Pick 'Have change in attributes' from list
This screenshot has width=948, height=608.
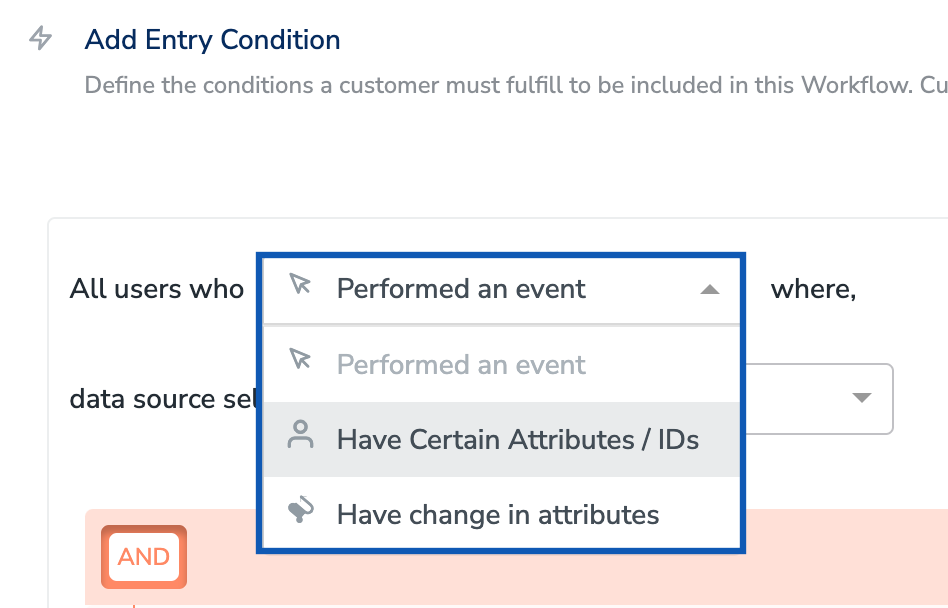pyautogui.click(x=498, y=515)
